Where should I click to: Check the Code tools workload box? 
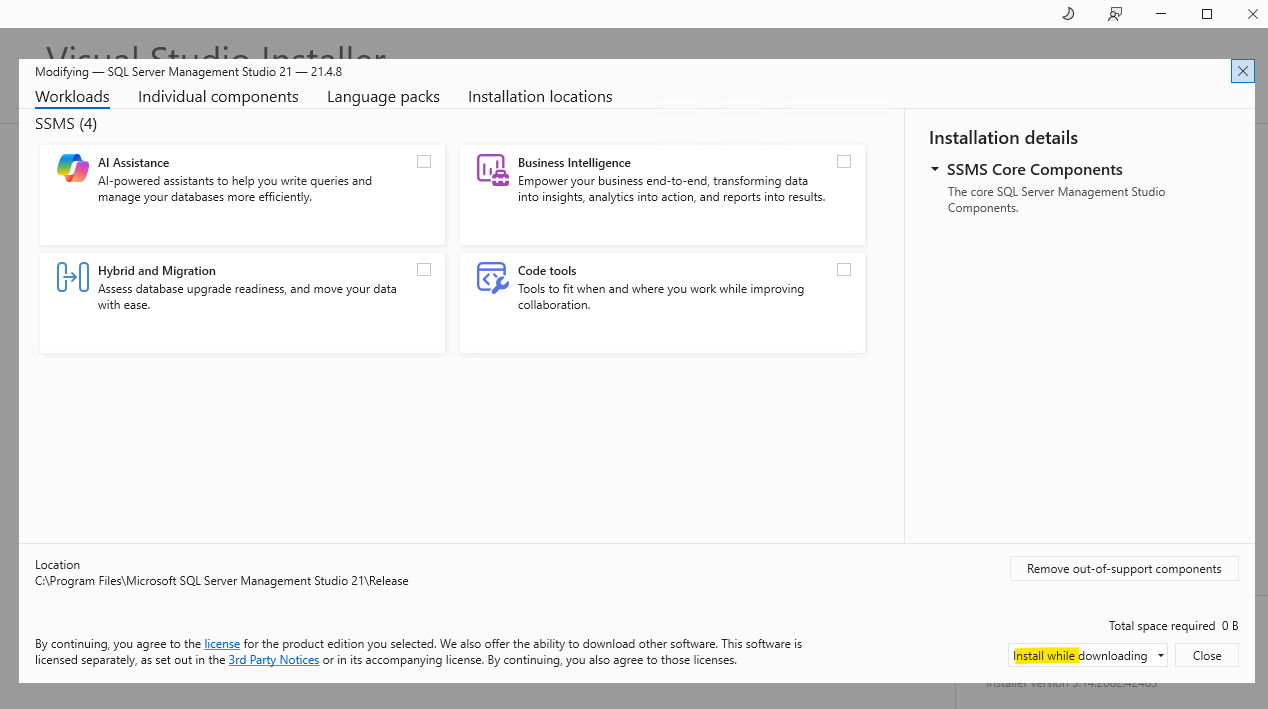coord(844,269)
